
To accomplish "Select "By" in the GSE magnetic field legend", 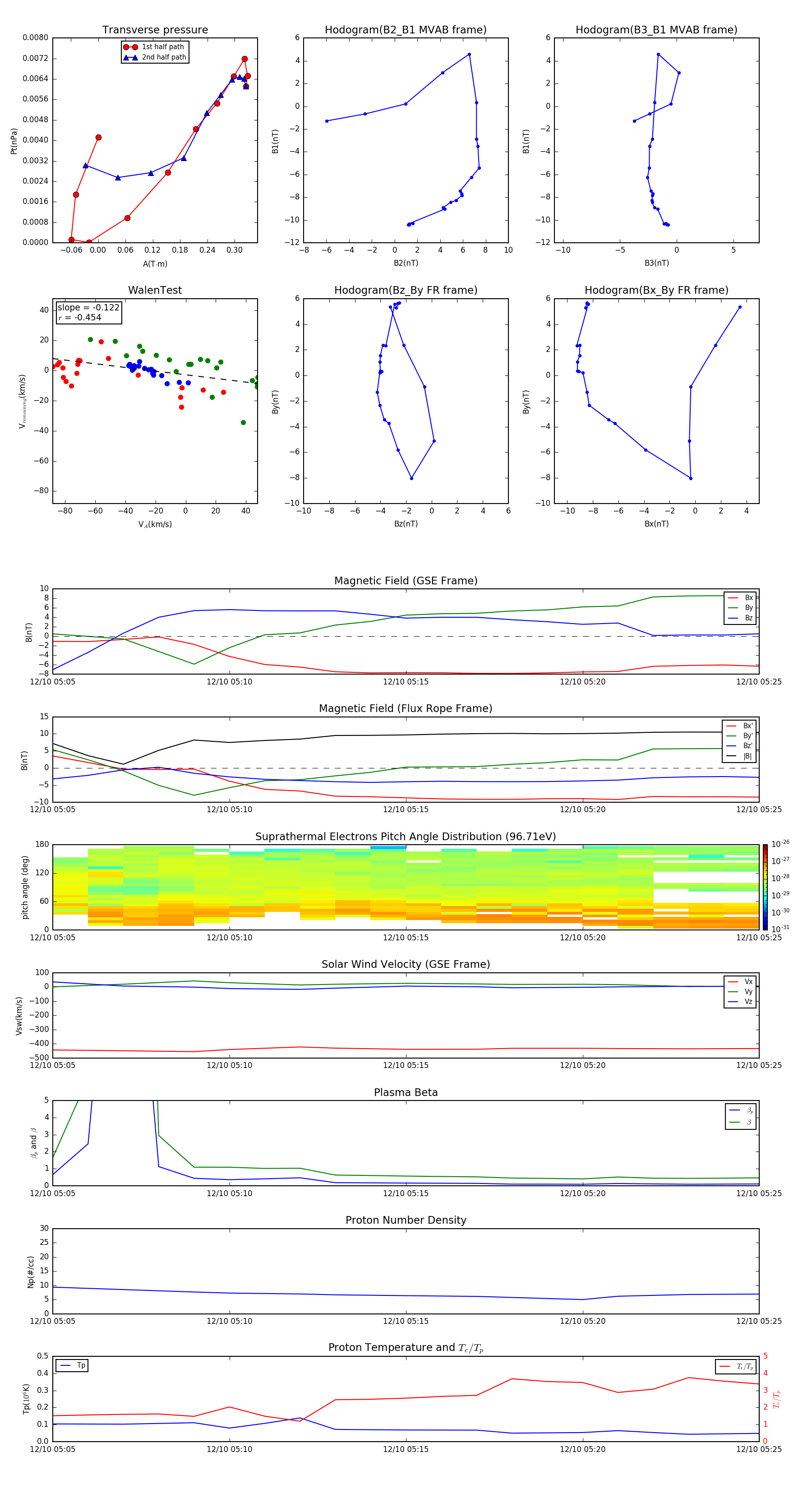I will 741,607.
